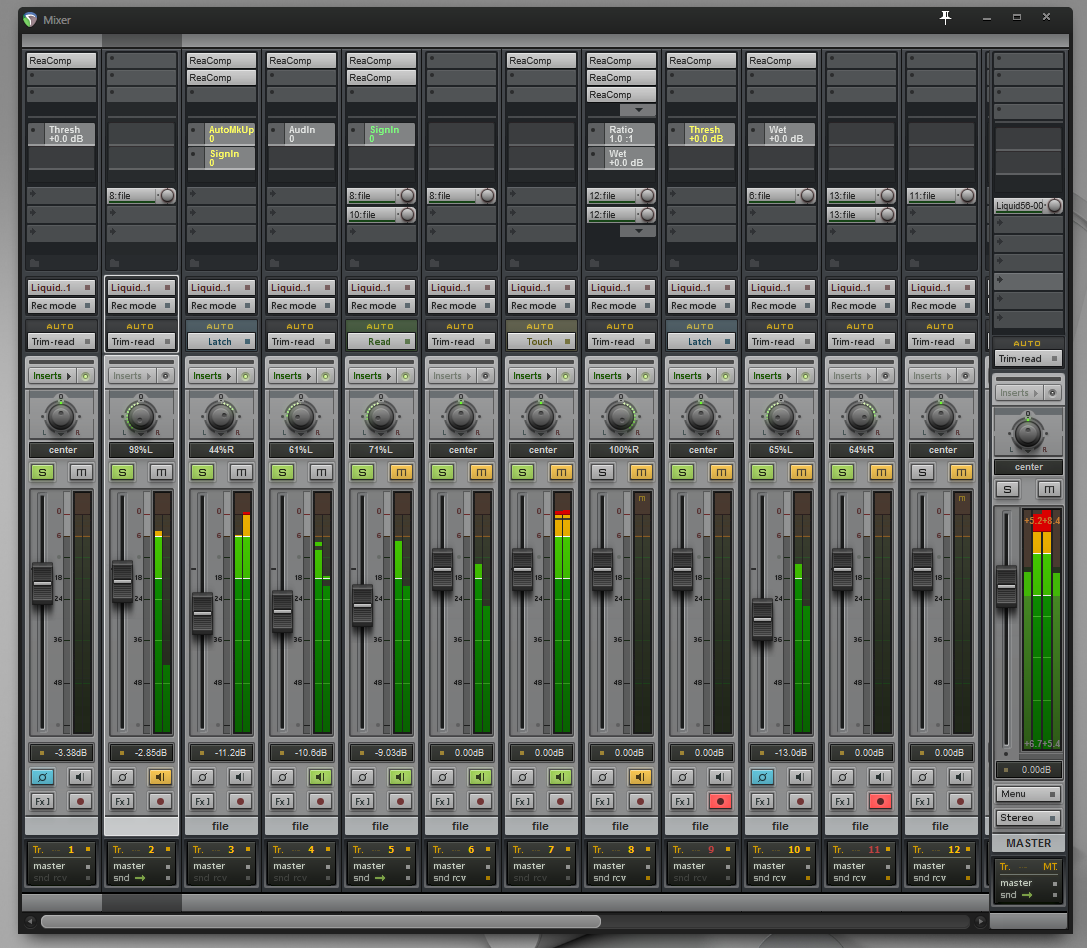Unsolo track 11

click(842, 472)
